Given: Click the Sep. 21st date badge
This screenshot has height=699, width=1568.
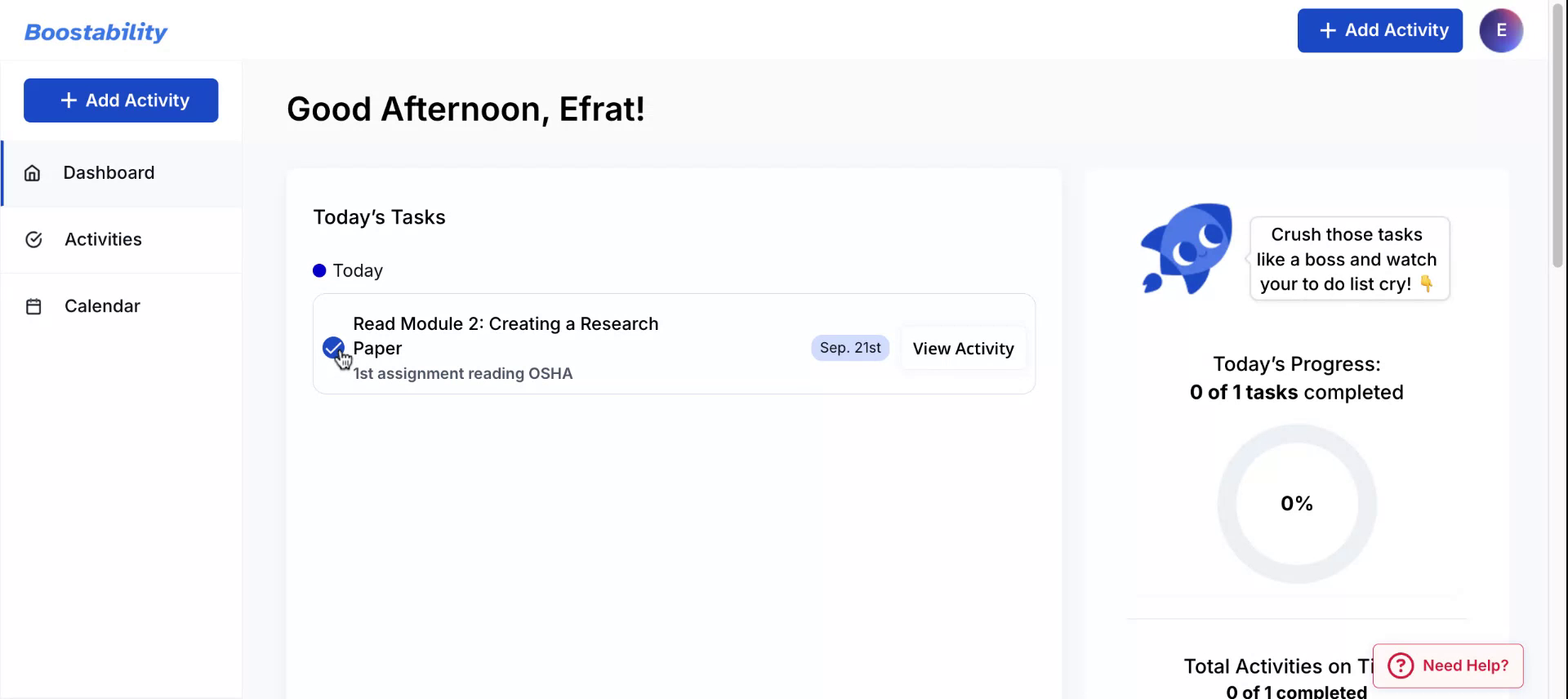Looking at the screenshot, I should click(849, 348).
